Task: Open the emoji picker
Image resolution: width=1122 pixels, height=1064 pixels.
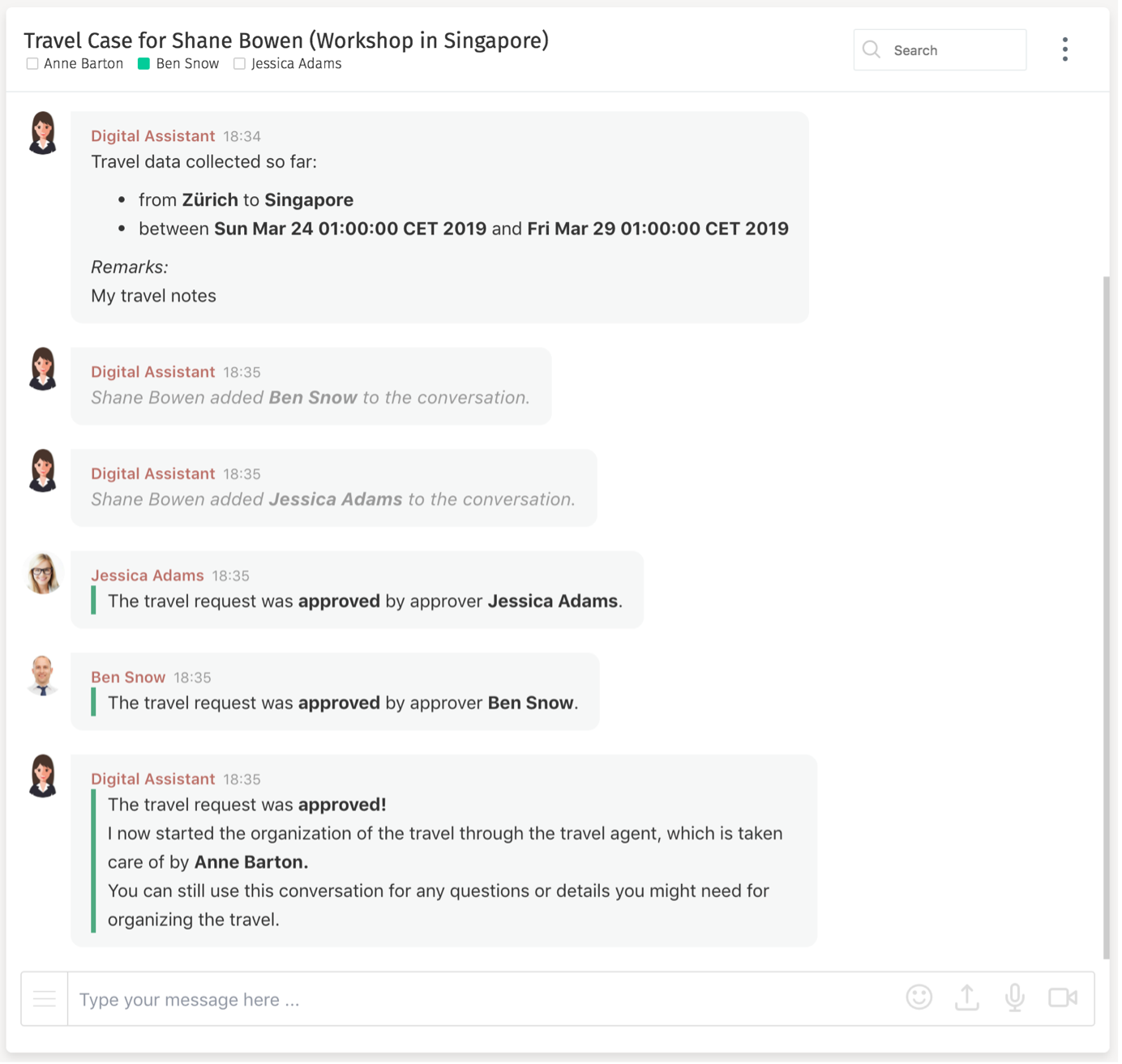Action: (x=919, y=998)
